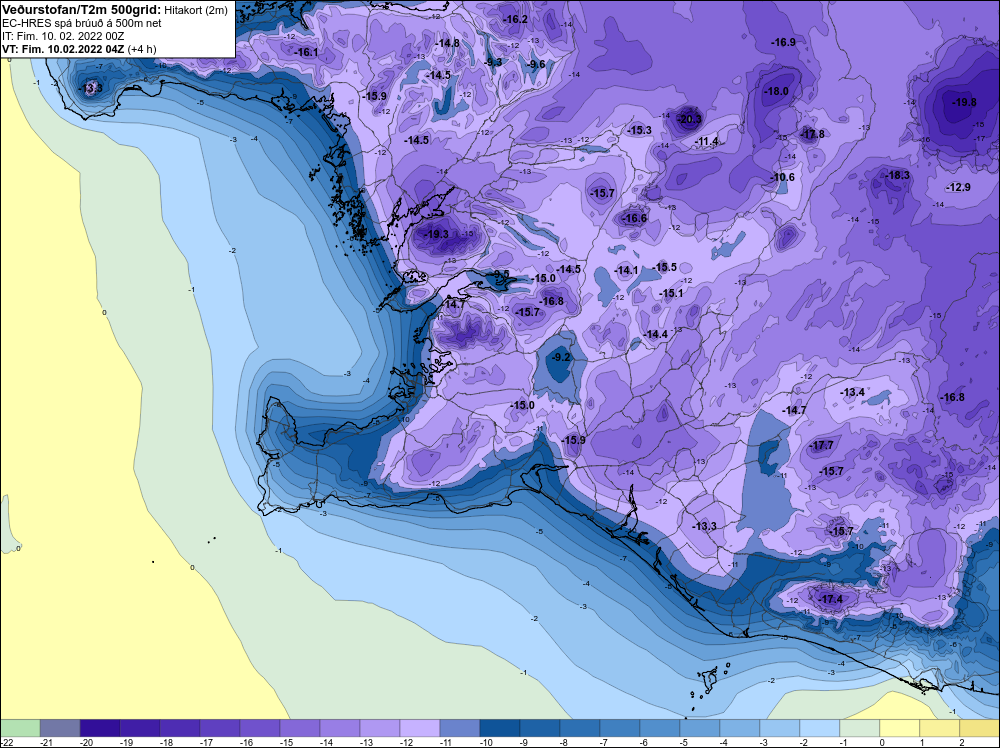Pick the legend swatch labeled -11
Screen dimensions: 1000x748
(460, 728)
